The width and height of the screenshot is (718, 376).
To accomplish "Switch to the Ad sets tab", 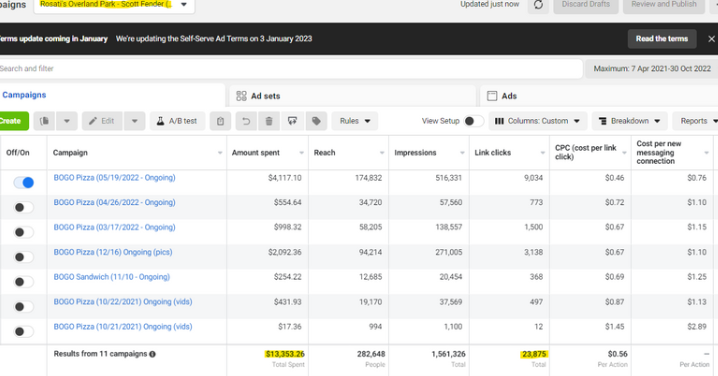I will [258, 96].
